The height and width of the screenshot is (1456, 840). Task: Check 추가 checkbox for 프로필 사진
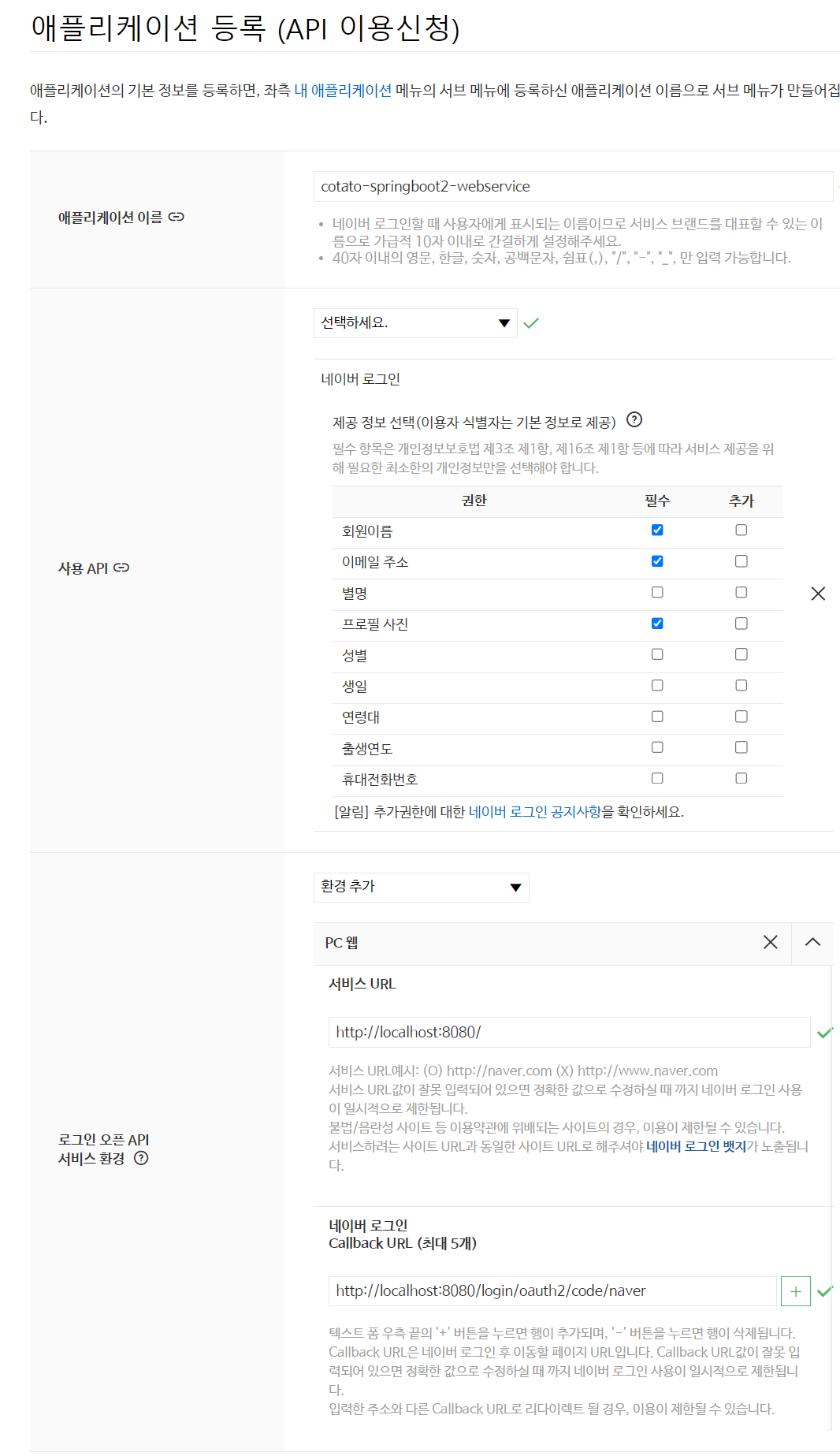[x=742, y=624]
